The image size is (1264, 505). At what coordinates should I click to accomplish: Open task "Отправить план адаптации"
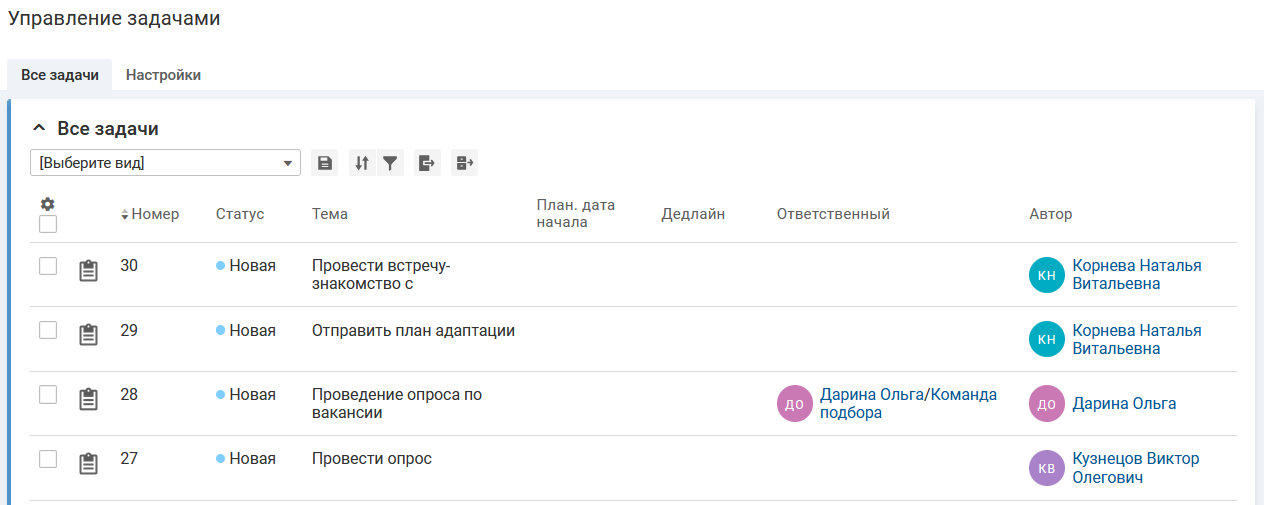pos(413,330)
